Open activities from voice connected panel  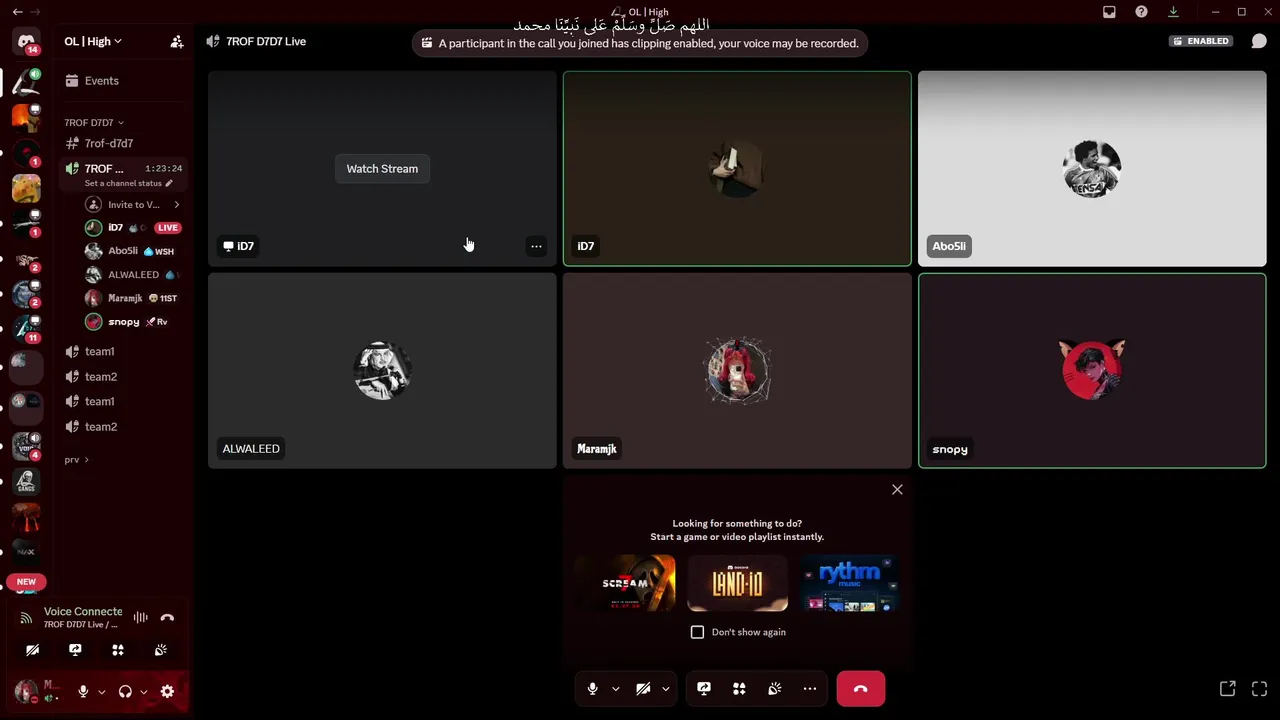tap(118, 650)
